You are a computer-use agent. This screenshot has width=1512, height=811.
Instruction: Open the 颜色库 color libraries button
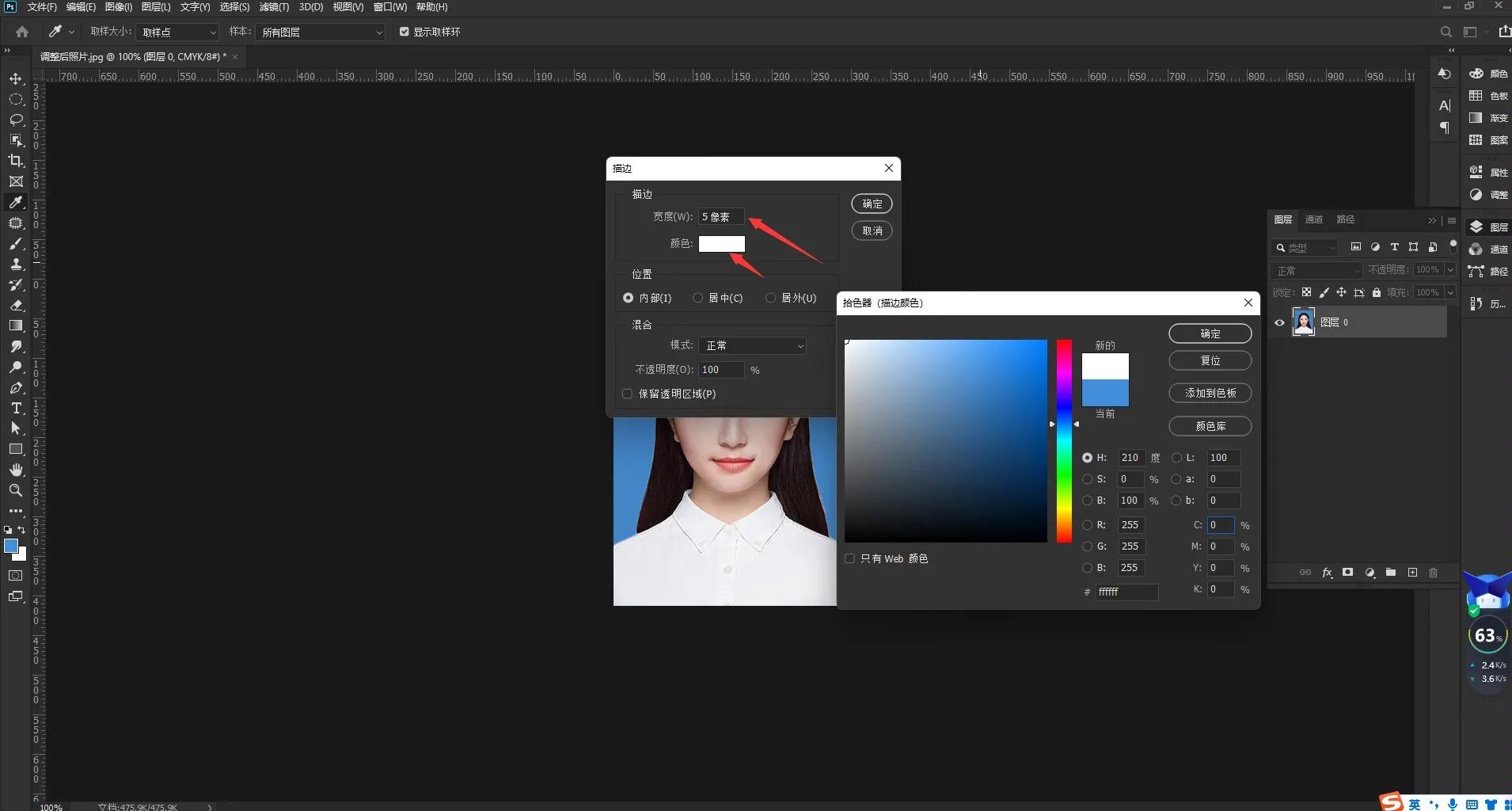pos(1210,426)
